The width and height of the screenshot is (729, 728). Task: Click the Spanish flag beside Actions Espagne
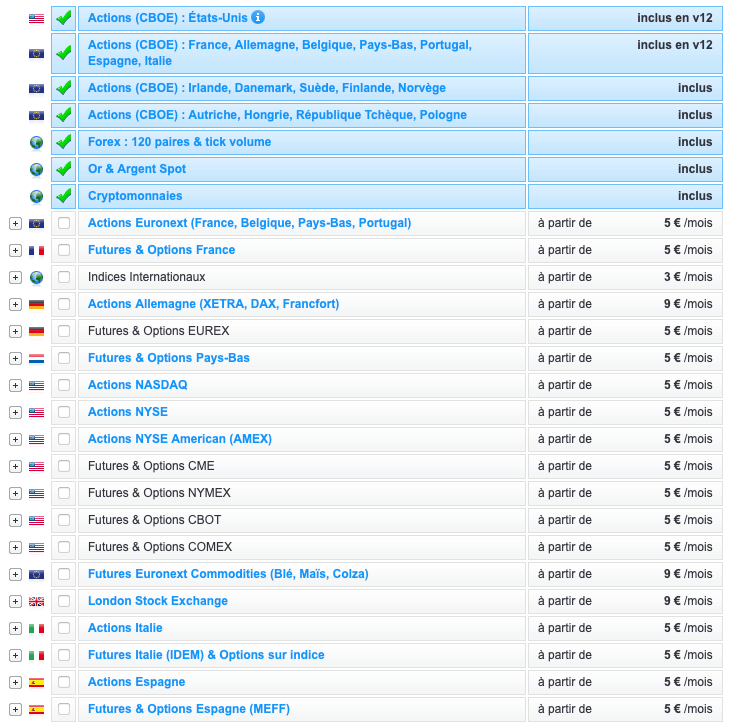click(37, 682)
